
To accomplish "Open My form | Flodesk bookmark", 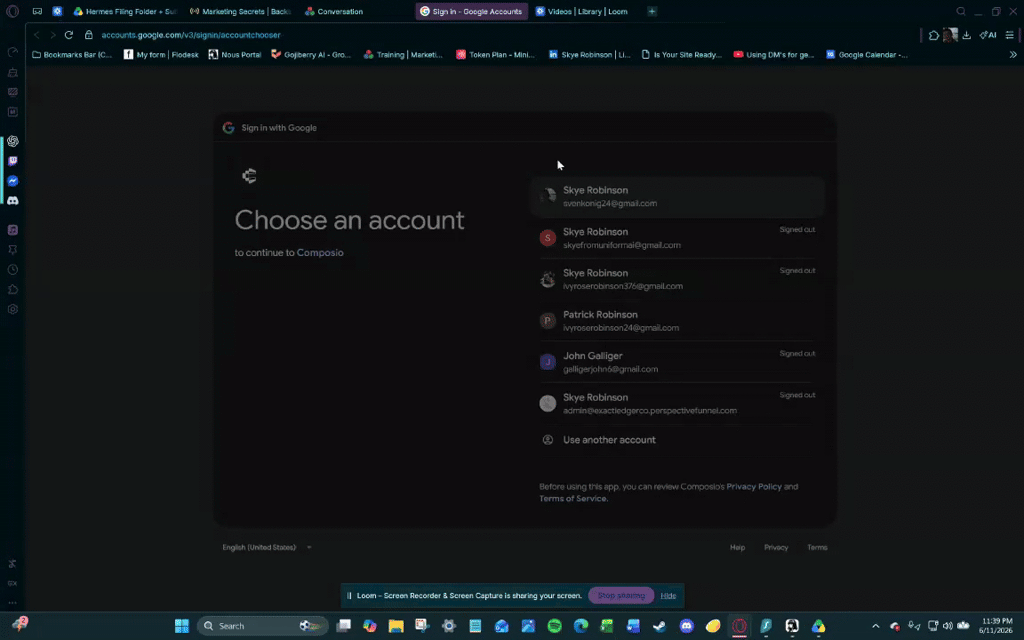I will pos(161,55).
